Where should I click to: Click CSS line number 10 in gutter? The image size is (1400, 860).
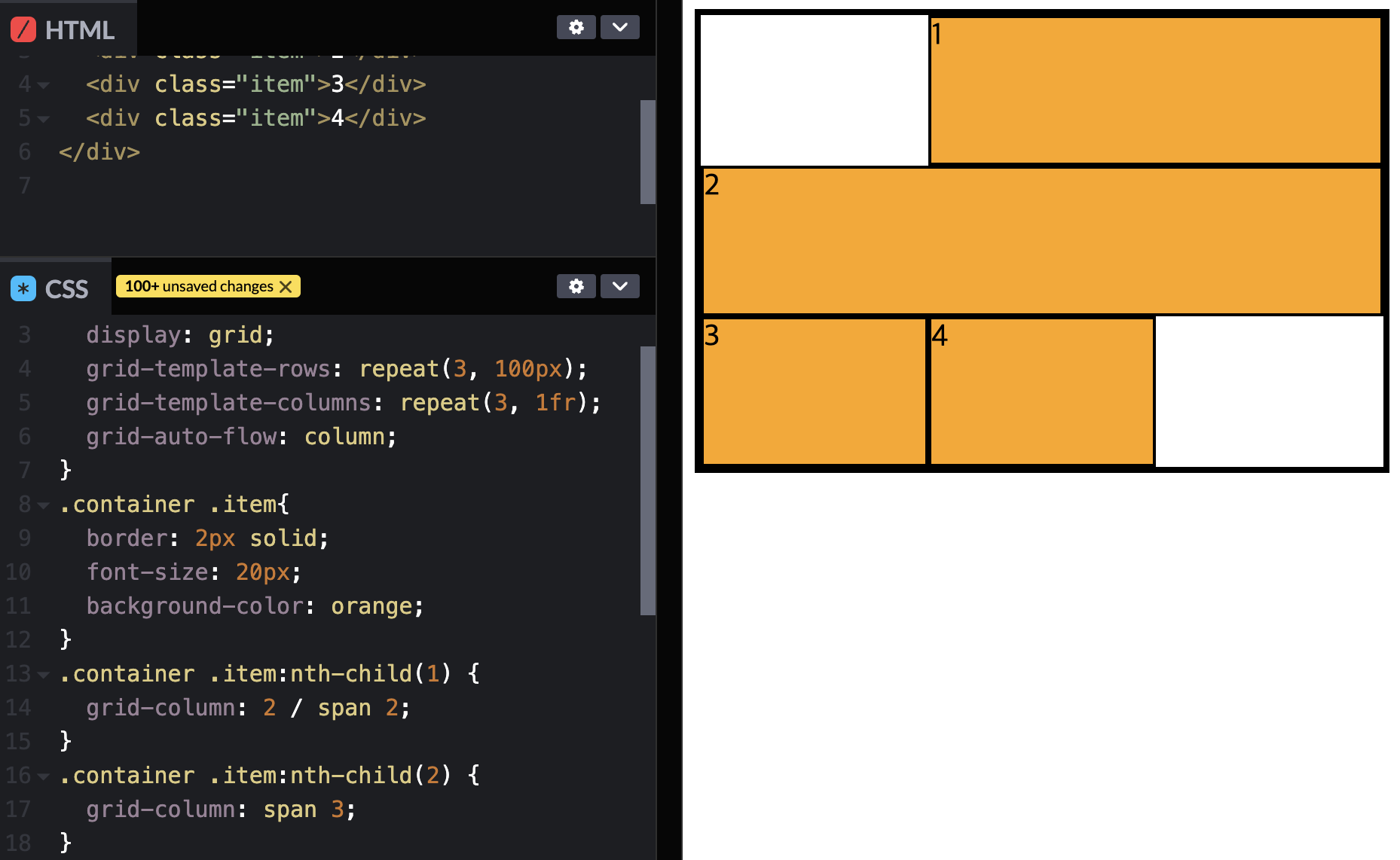tap(19, 572)
